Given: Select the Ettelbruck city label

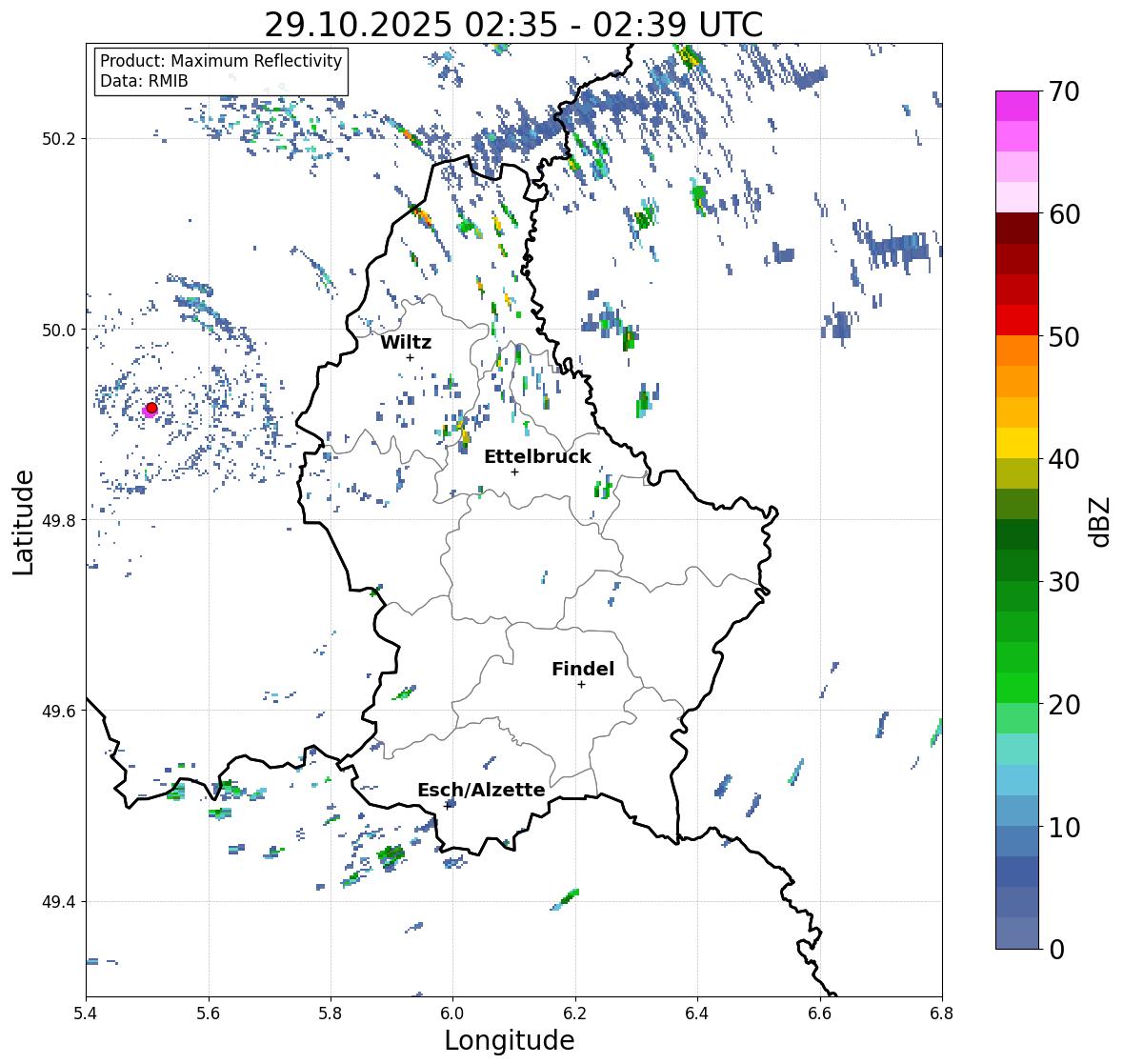Looking at the screenshot, I should [537, 456].
